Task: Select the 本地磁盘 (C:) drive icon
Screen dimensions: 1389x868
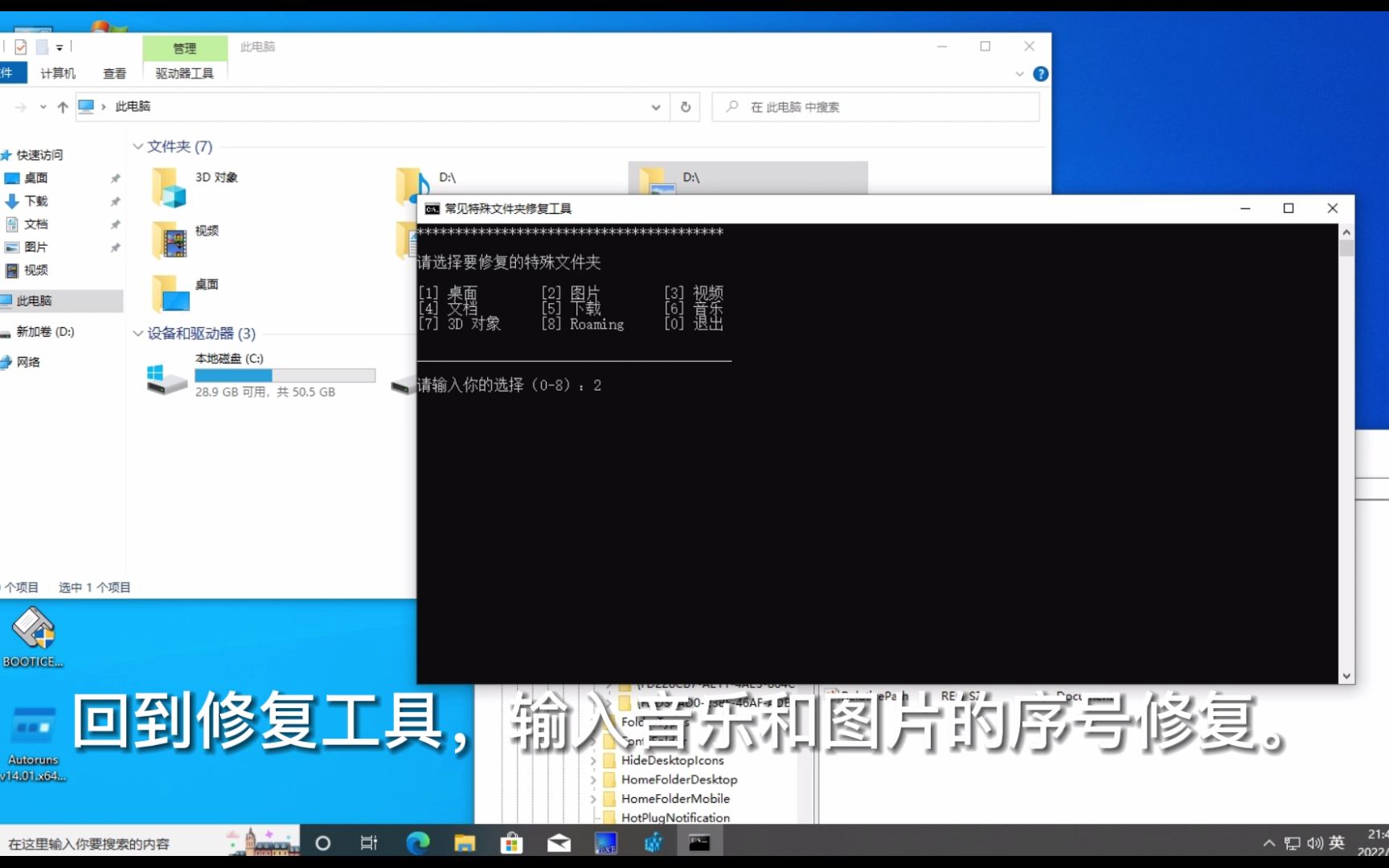Action: [x=166, y=379]
